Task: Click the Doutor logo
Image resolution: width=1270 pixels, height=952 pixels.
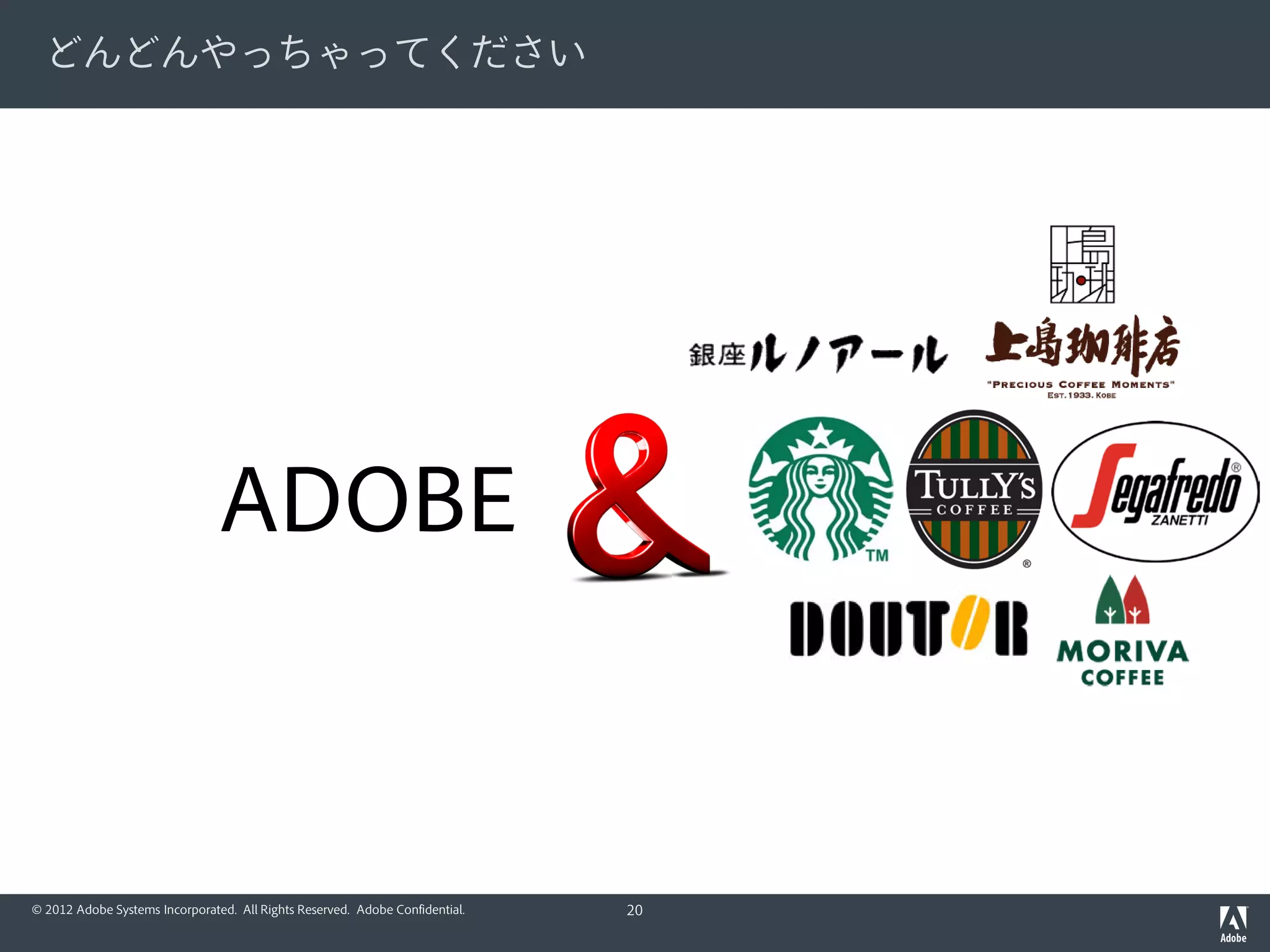Action: [908, 626]
